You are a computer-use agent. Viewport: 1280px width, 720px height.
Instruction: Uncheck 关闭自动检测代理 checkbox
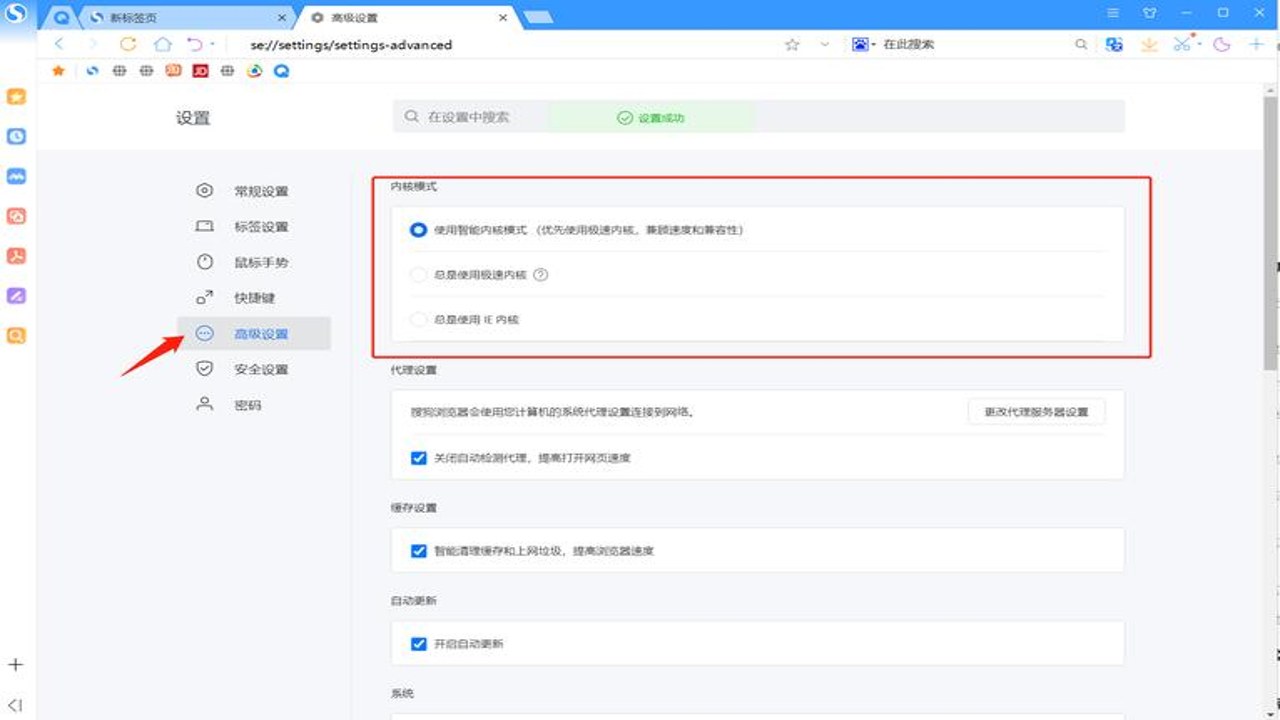(419, 458)
